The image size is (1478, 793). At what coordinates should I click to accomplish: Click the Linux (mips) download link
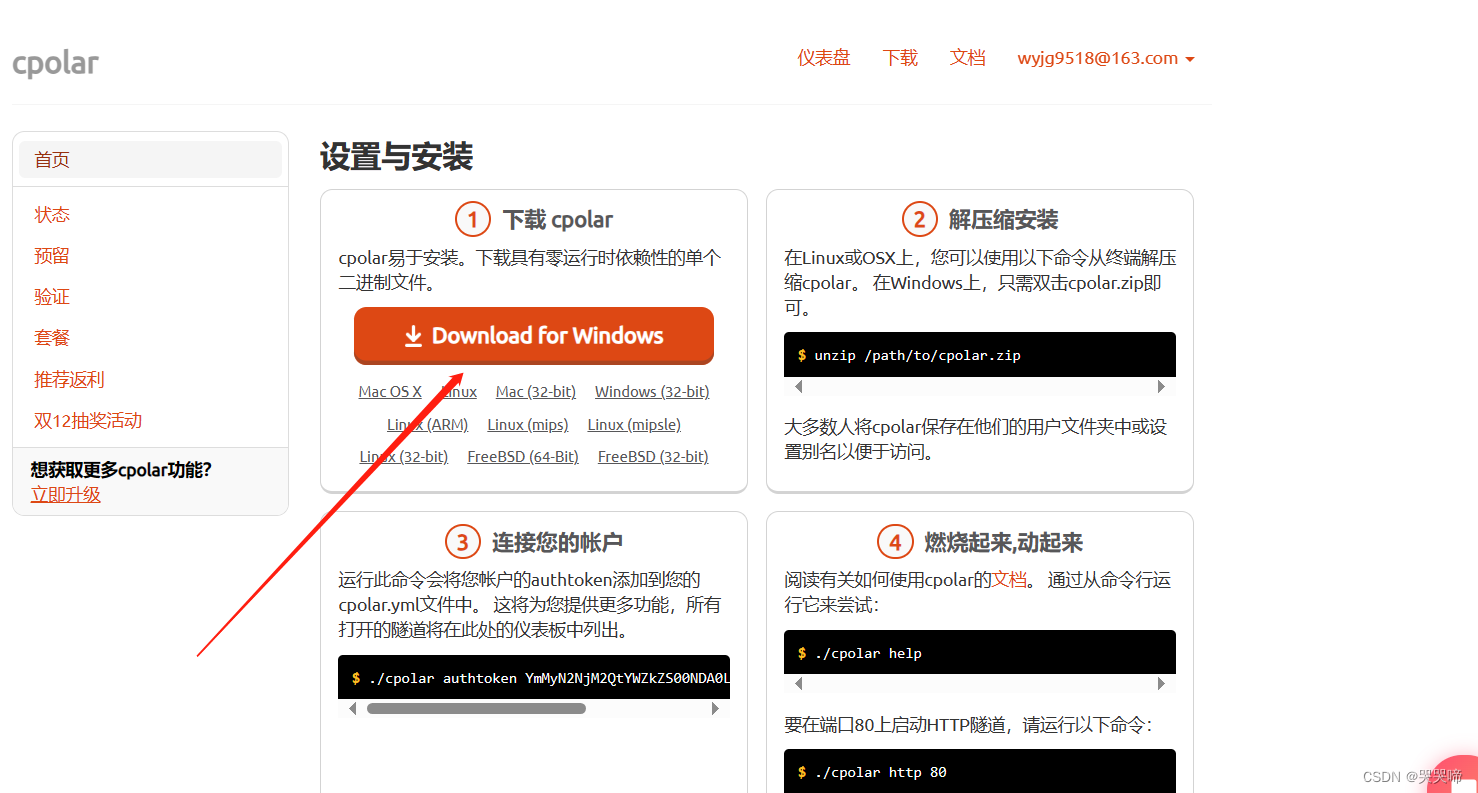(x=528, y=425)
